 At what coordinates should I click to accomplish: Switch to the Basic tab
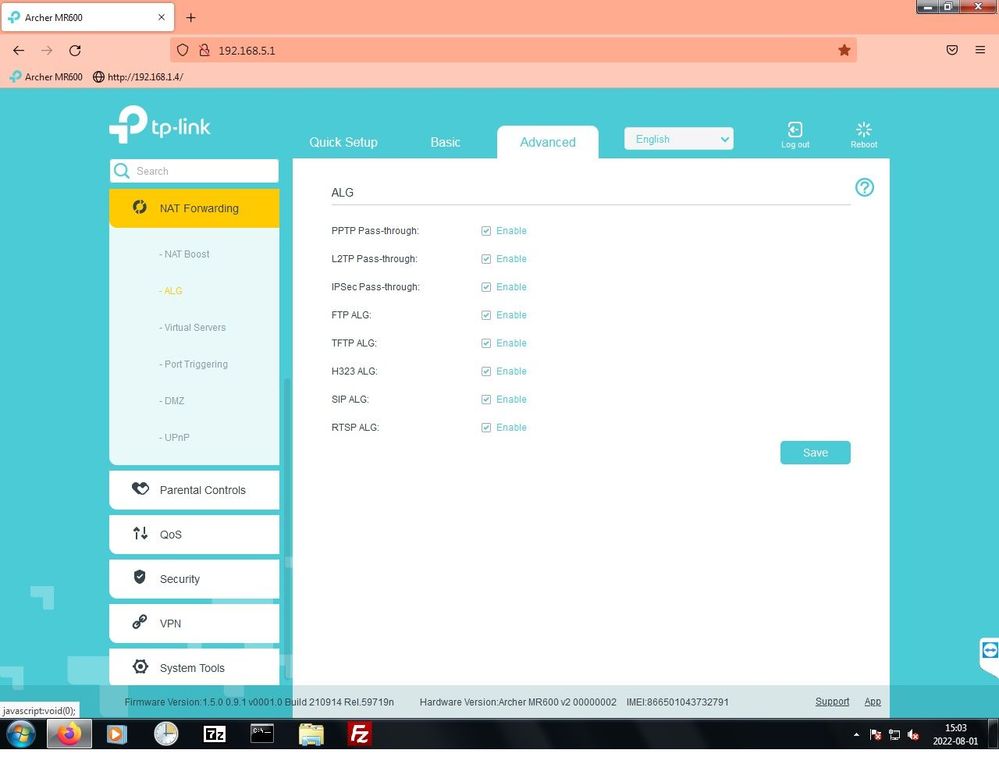tap(445, 142)
